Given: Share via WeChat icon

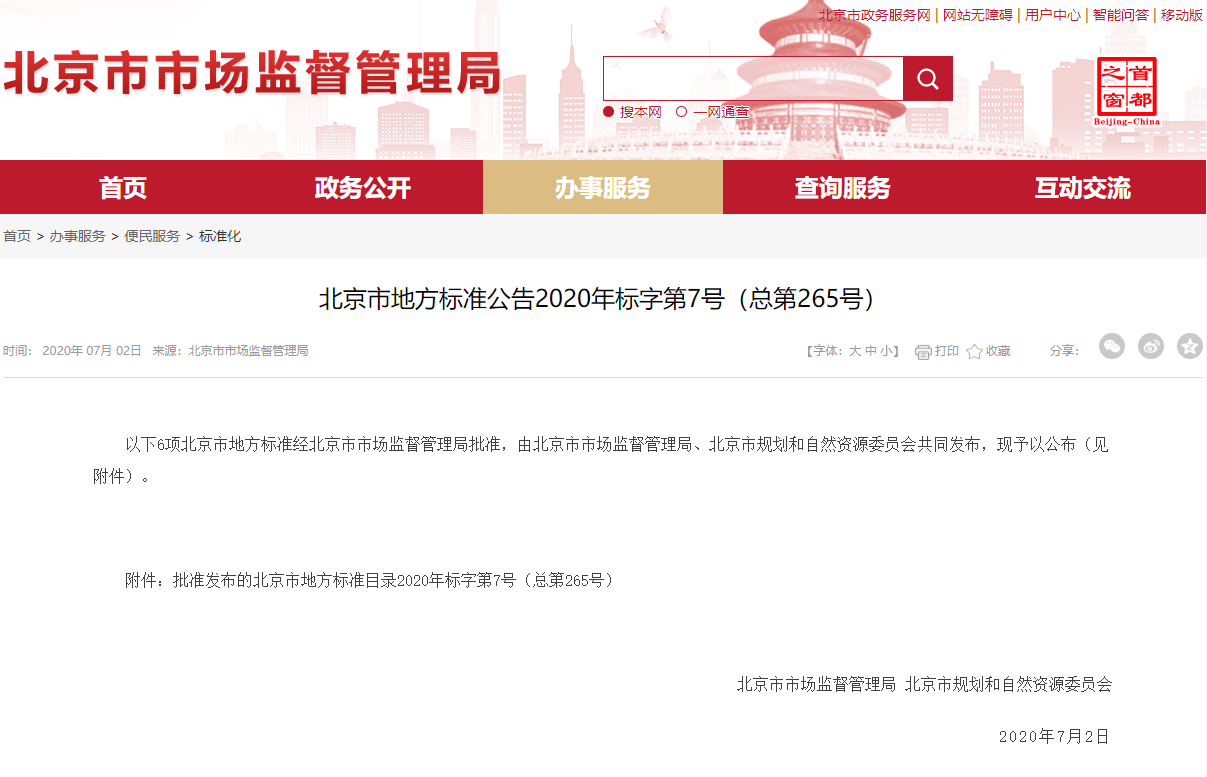Looking at the screenshot, I should point(1112,346).
